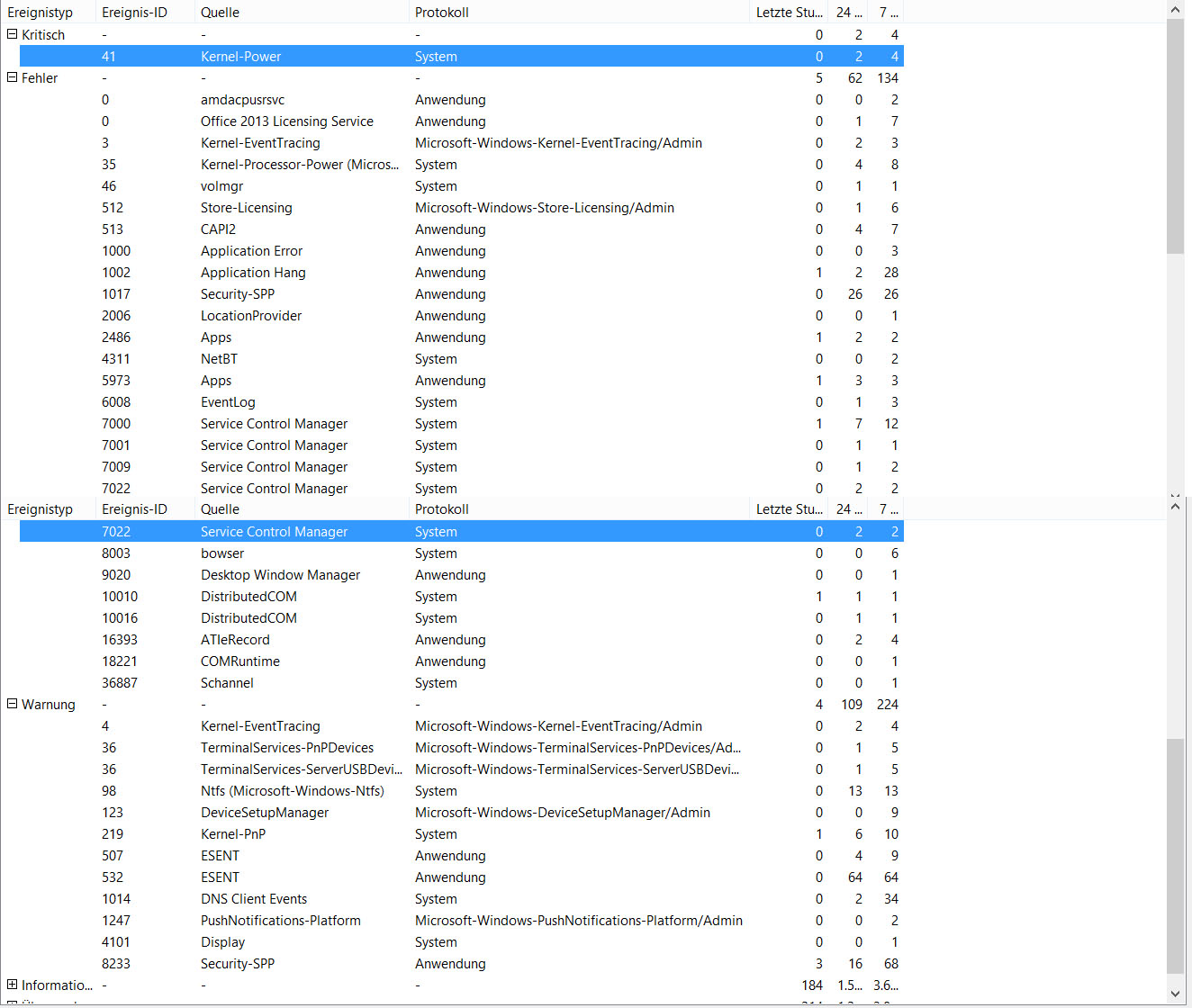Click the lower pane scrollbar thumb
The width and height of the screenshot is (1192, 1008).
[x=1175, y=856]
